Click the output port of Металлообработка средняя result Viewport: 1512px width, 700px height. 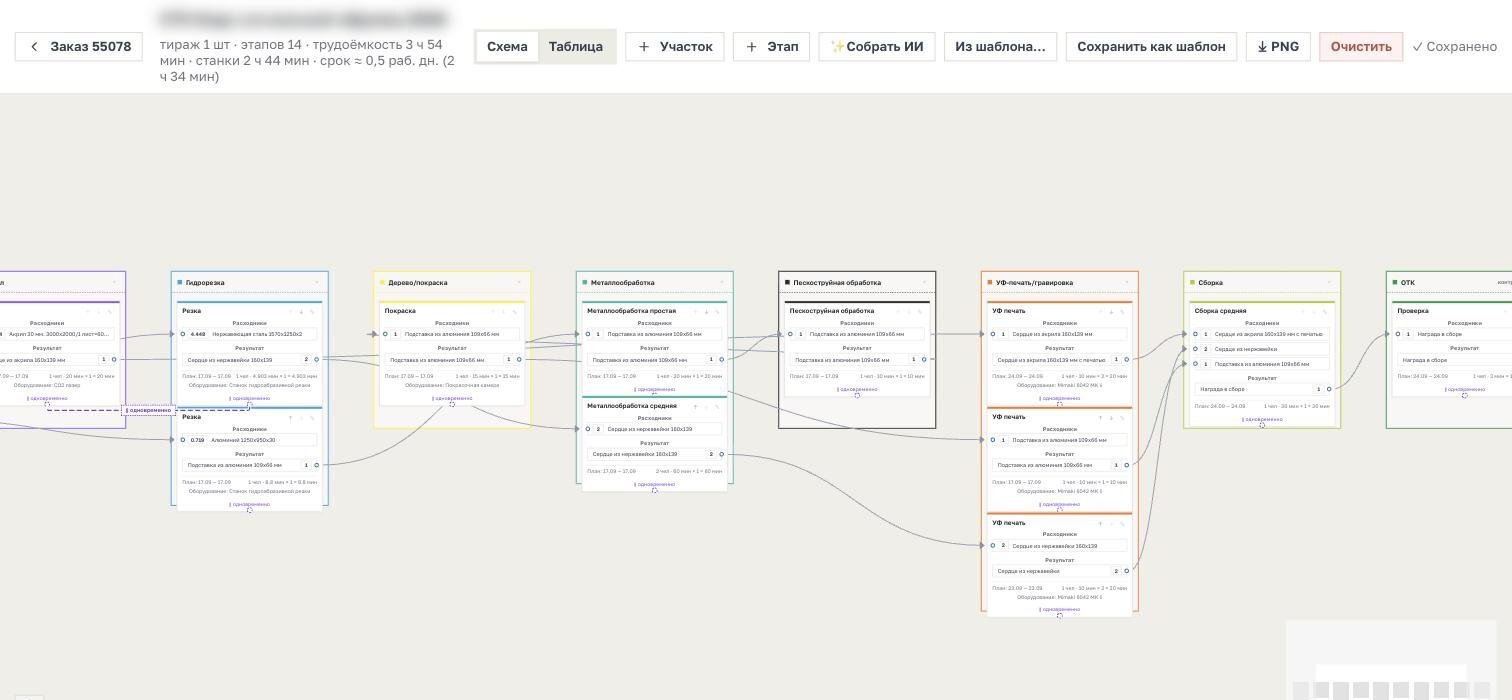[x=722, y=454]
